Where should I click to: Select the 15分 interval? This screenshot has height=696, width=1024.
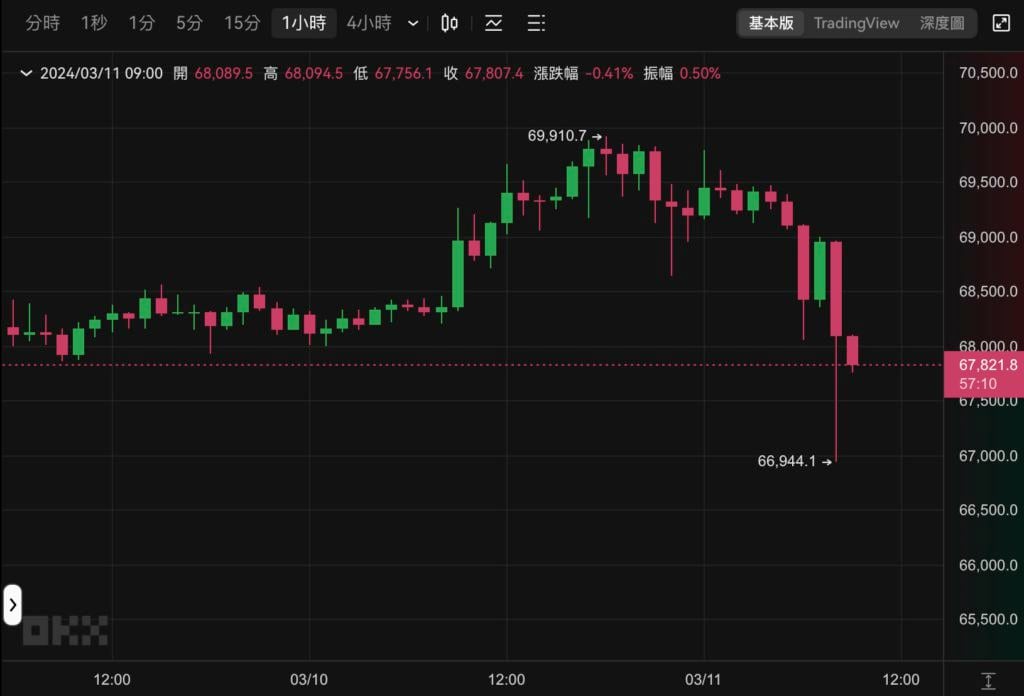point(242,23)
